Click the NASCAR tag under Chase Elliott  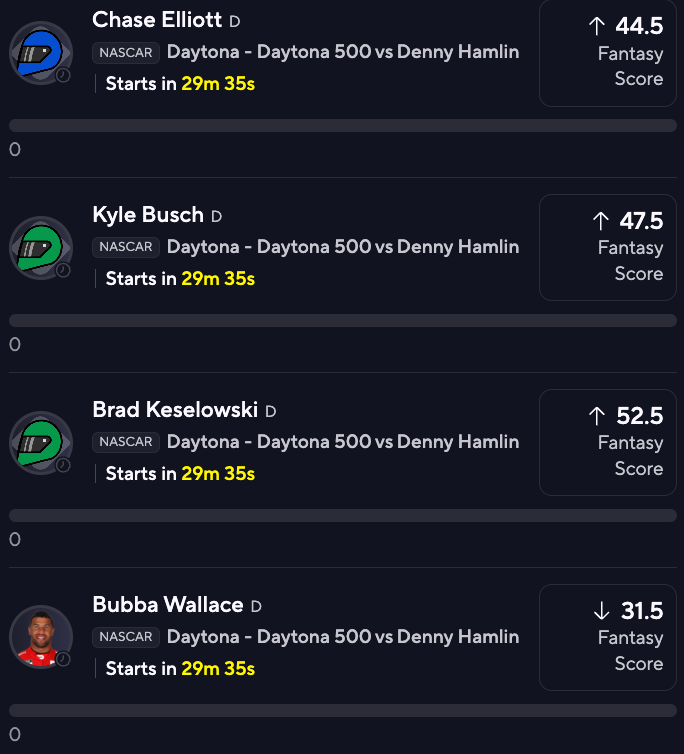point(126,52)
